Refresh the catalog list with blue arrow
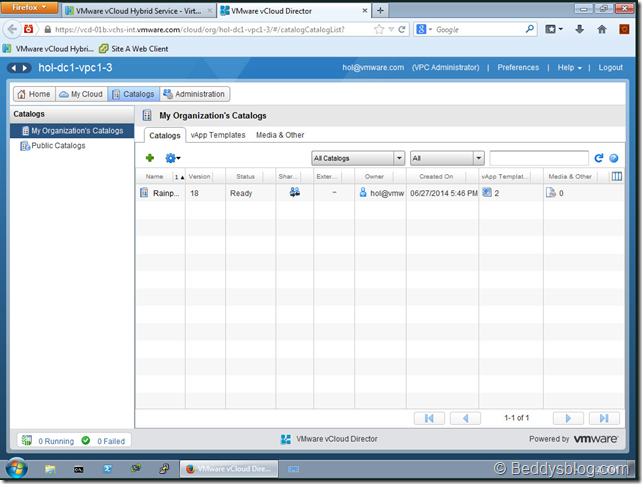The width and height of the screenshot is (642, 484). click(599, 158)
